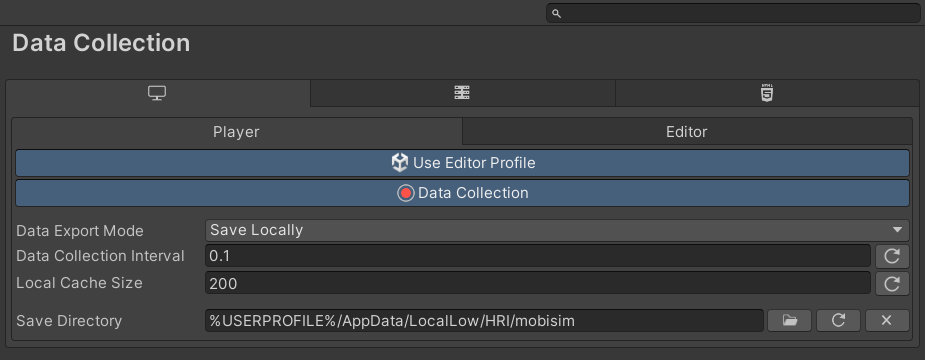Click the Data Collection page heading

(101, 43)
